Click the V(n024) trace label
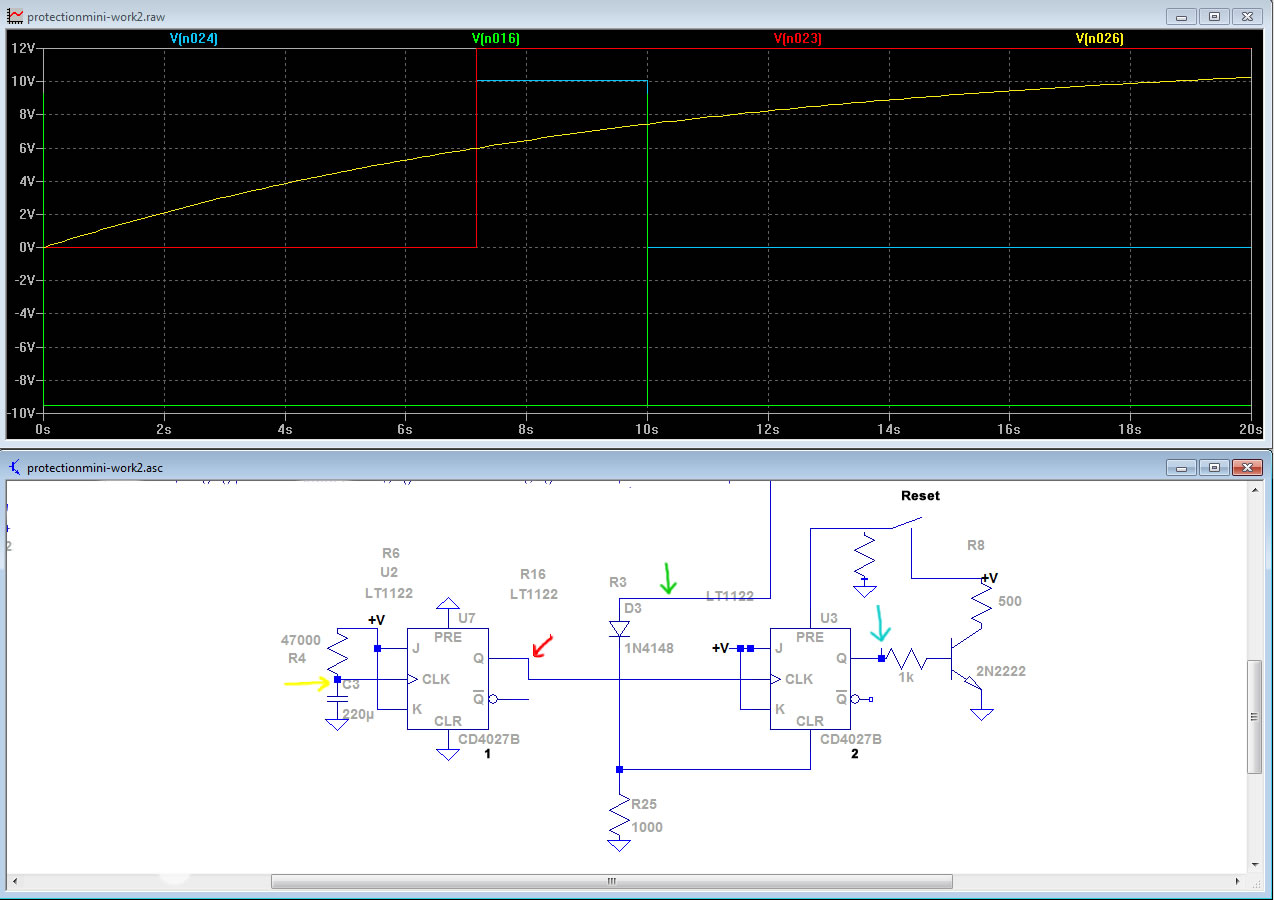 click(x=194, y=38)
